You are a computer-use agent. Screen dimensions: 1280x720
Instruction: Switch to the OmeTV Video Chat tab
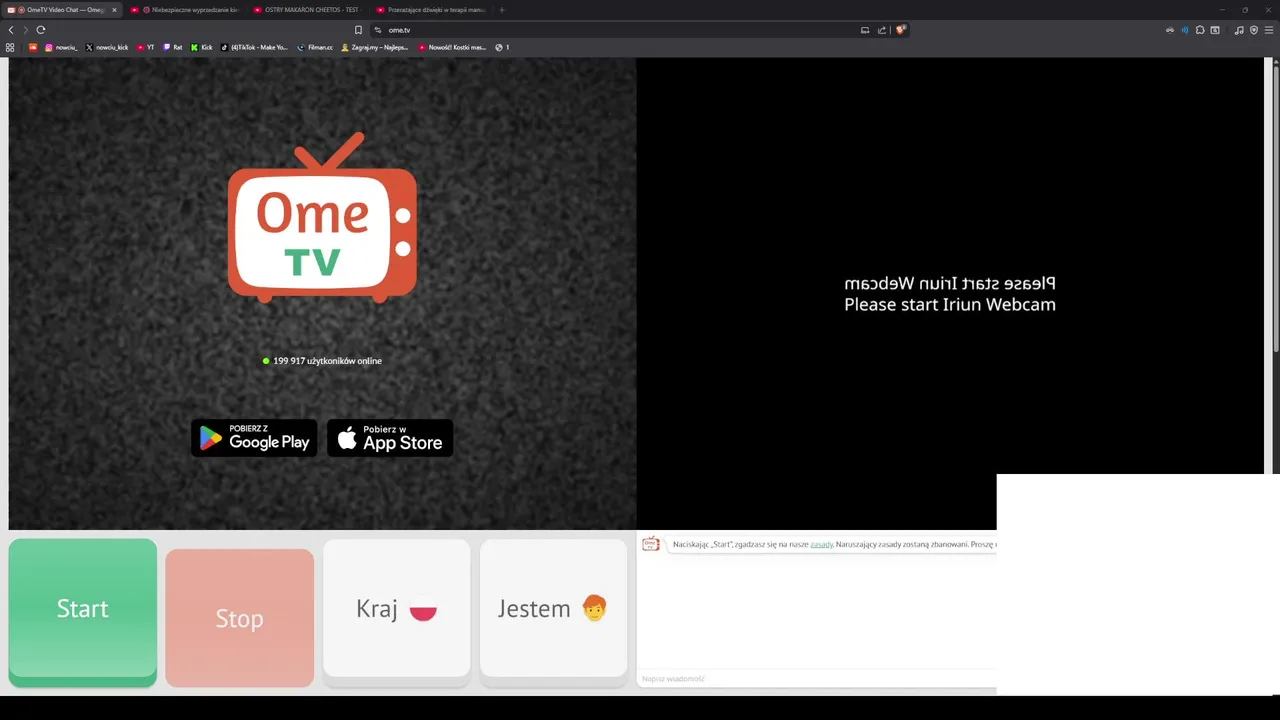tap(62, 10)
